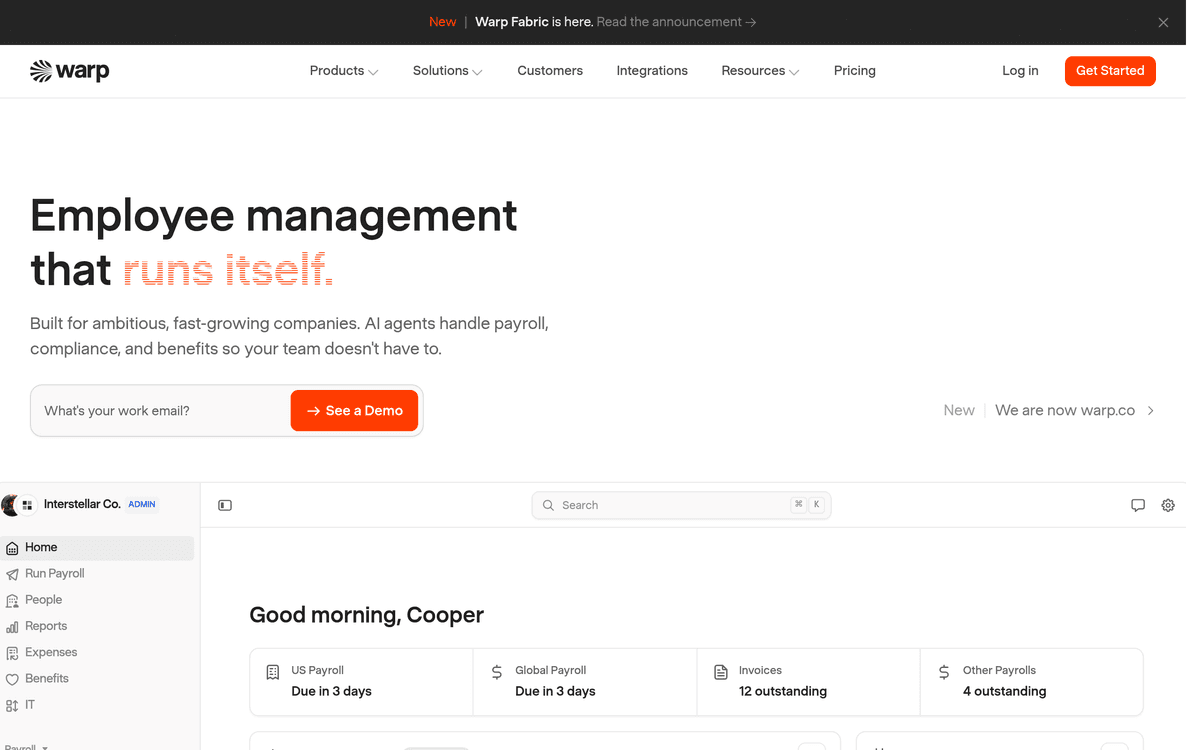Viewport: 1200px width, 750px height.
Task: Click the 12 outstanding text
Action: click(783, 691)
